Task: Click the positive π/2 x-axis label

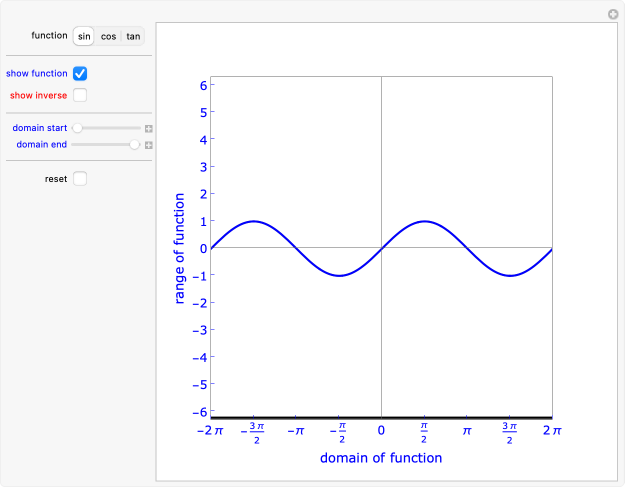Action: click(x=424, y=433)
